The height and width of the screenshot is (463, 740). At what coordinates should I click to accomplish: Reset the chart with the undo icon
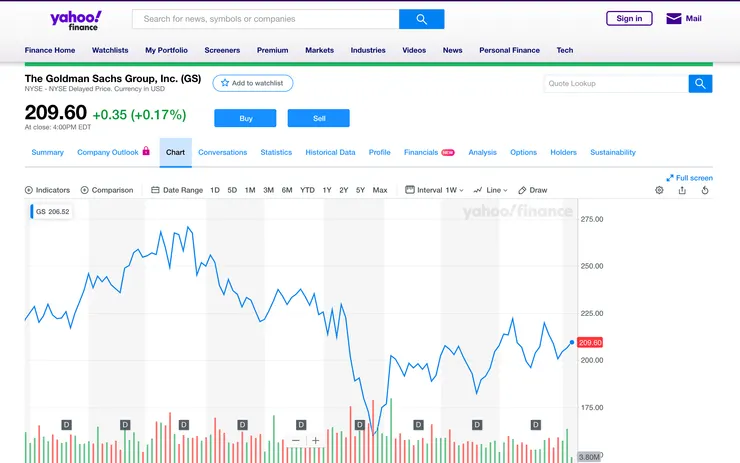tap(705, 190)
